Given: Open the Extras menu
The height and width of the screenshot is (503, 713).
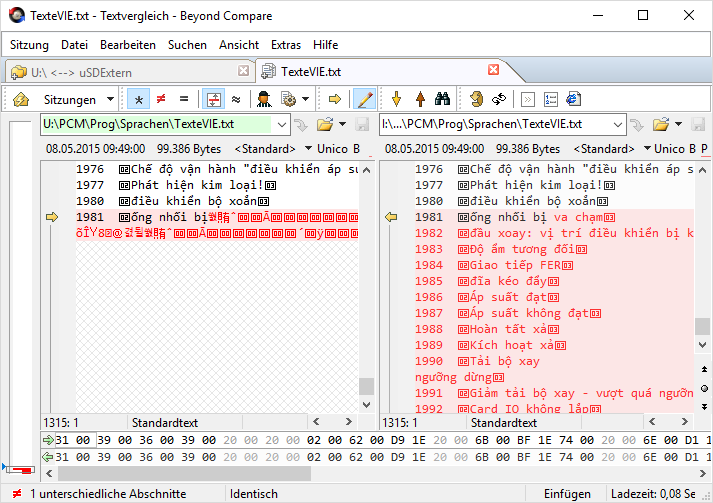Looking at the screenshot, I should (286, 45).
